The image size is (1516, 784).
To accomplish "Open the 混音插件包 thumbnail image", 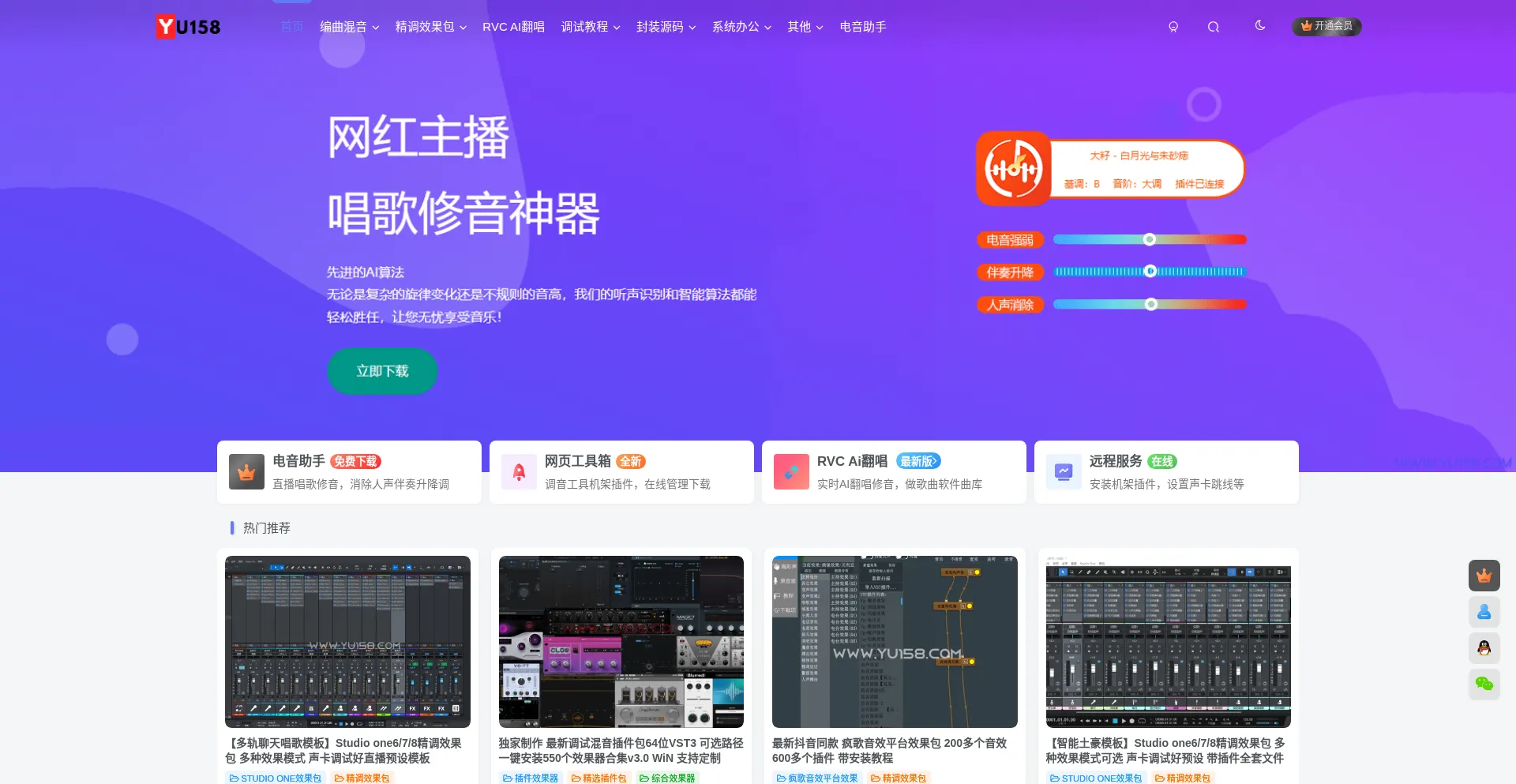I will pos(621,642).
